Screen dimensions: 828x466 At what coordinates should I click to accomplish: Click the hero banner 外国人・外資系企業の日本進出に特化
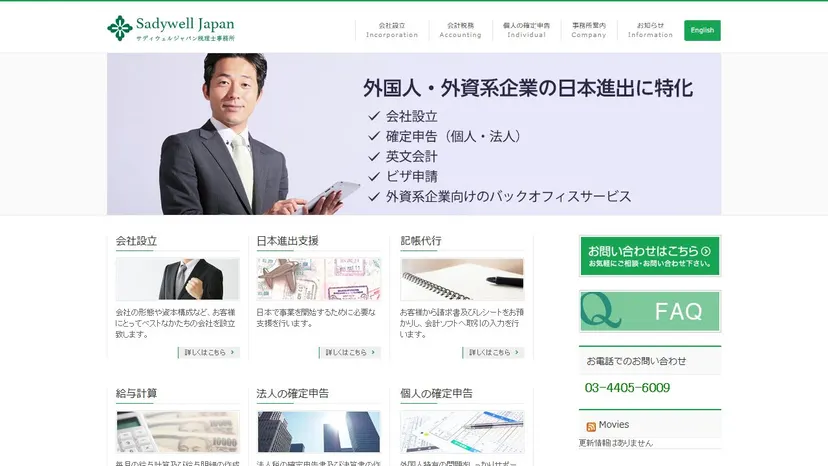[x=414, y=134]
